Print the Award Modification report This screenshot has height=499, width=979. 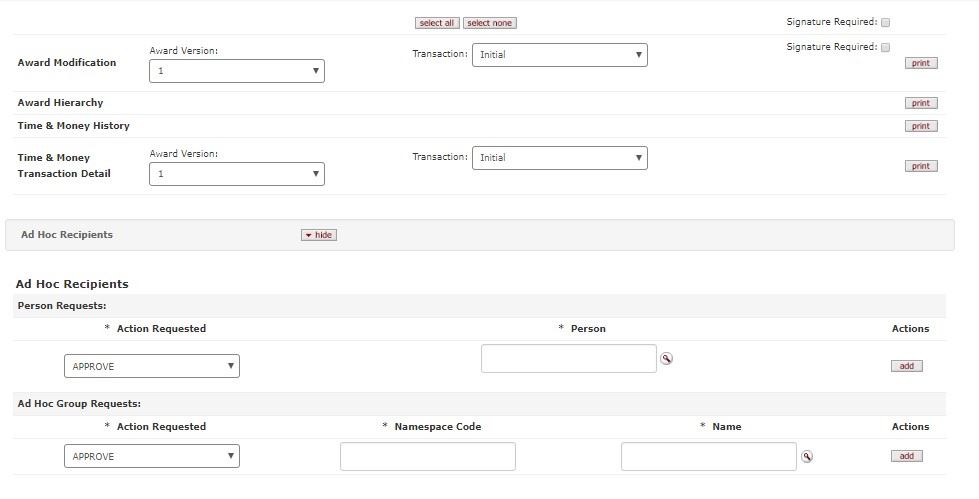coord(920,63)
